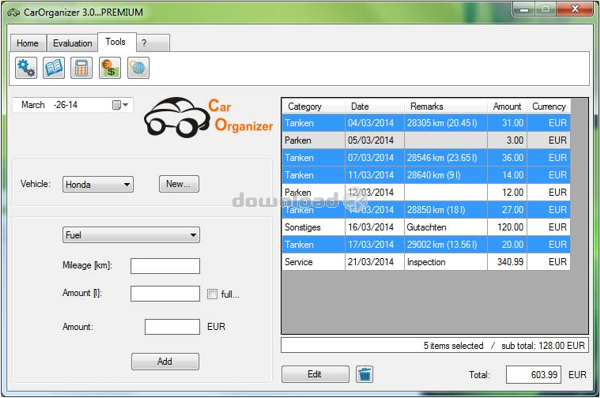Focus the Mileage [km] input field
Screen dimensions: 600x398
[x=165, y=266]
